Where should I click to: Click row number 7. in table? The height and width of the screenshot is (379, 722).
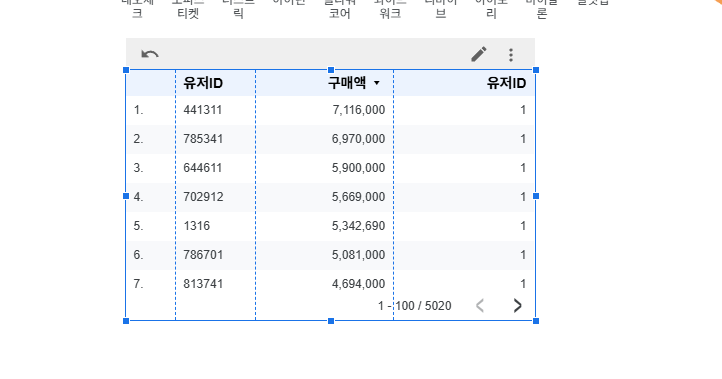pyautogui.click(x=139, y=284)
